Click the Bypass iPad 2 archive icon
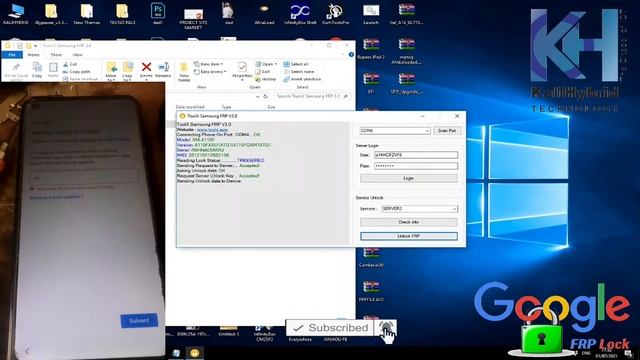Viewport: 640px width, 360px height. (x=371, y=49)
